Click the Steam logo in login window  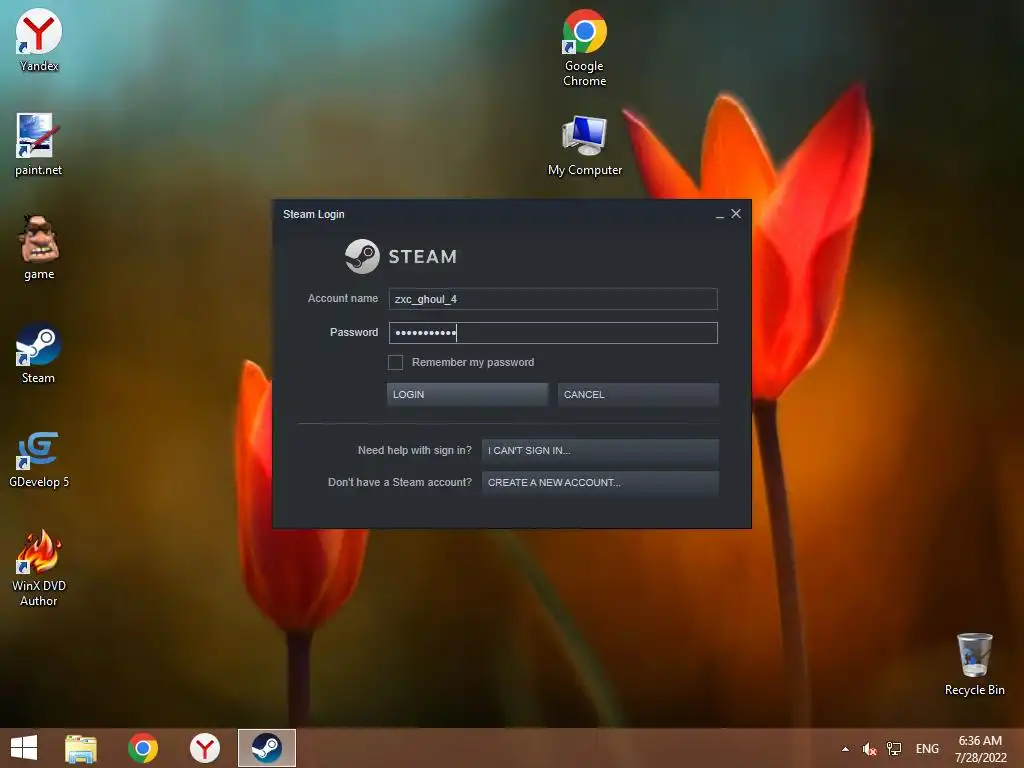(x=401, y=256)
